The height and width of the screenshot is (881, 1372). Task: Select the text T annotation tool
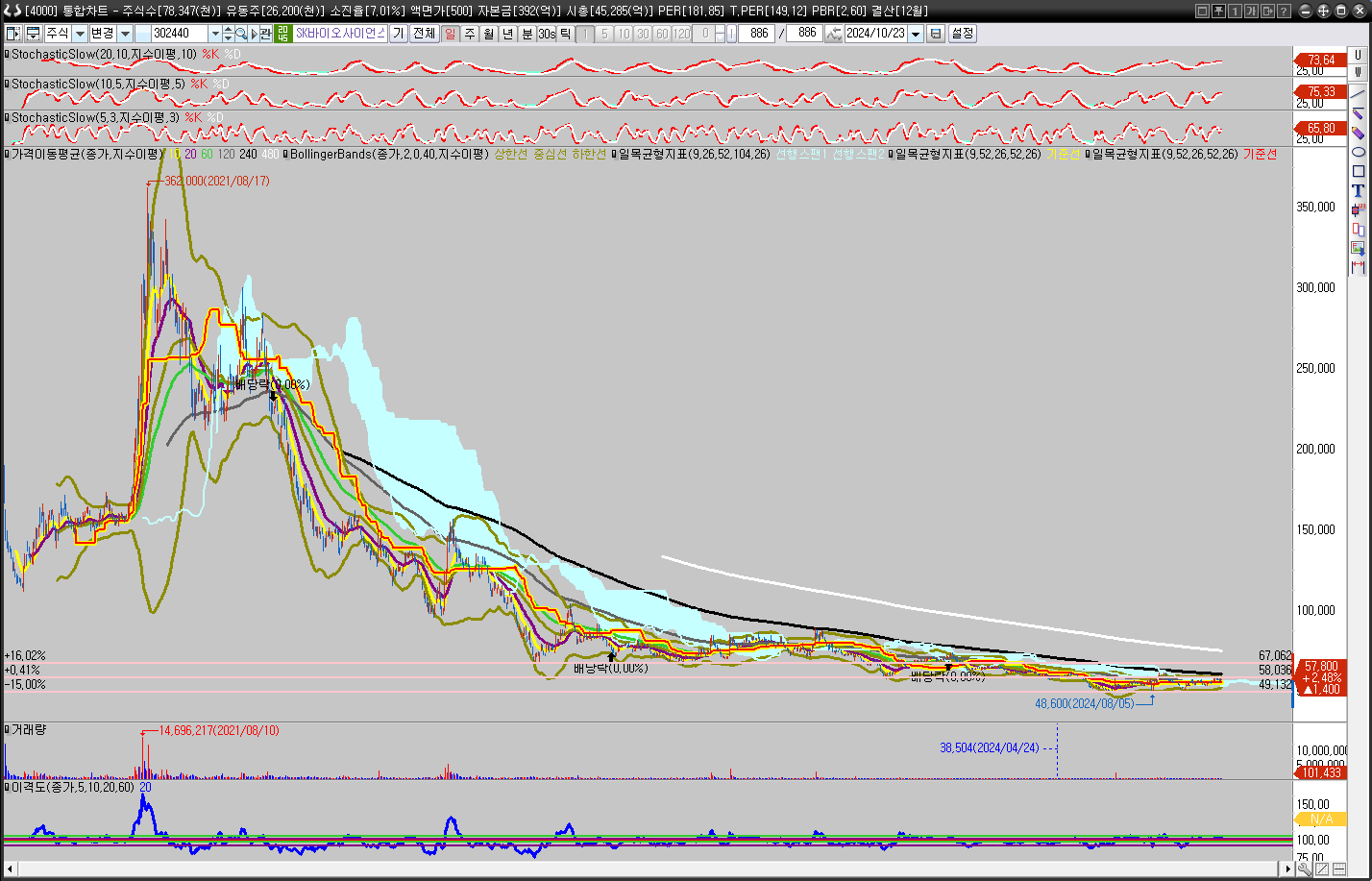point(1358,190)
